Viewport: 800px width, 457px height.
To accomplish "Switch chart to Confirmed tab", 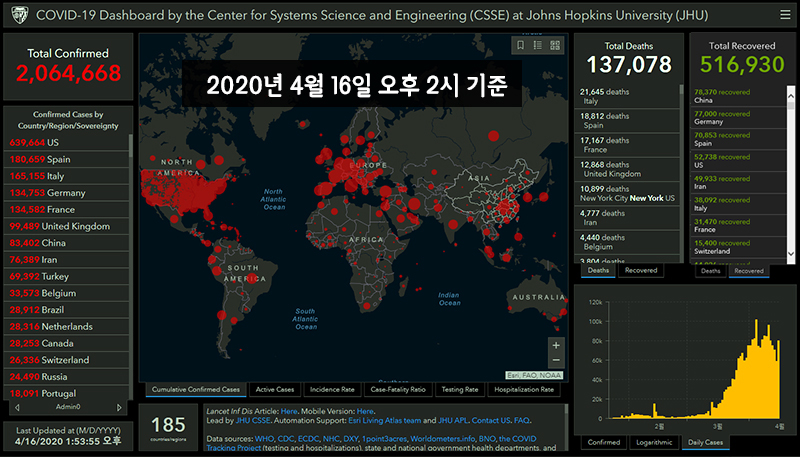I will click(x=604, y=442).
